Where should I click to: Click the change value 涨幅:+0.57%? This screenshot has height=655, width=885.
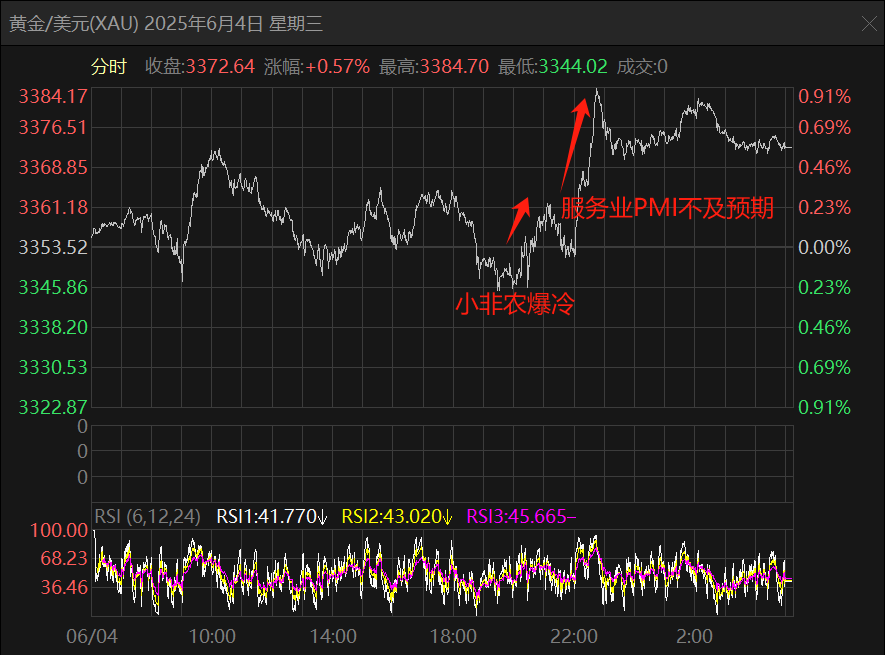click(x=317, y=67)
